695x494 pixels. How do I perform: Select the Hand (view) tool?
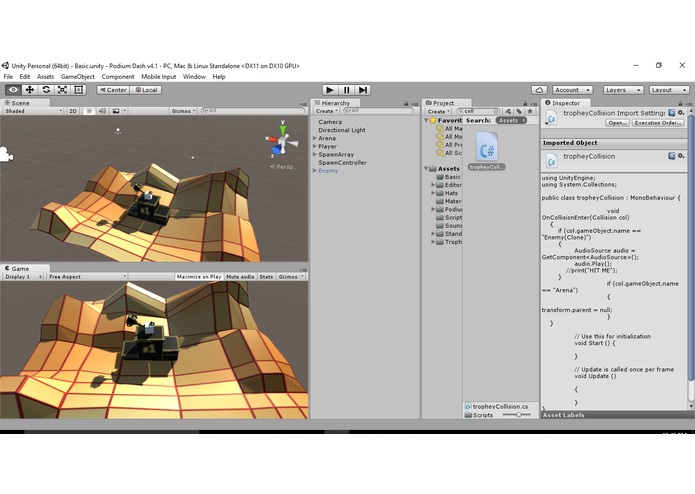13,90
